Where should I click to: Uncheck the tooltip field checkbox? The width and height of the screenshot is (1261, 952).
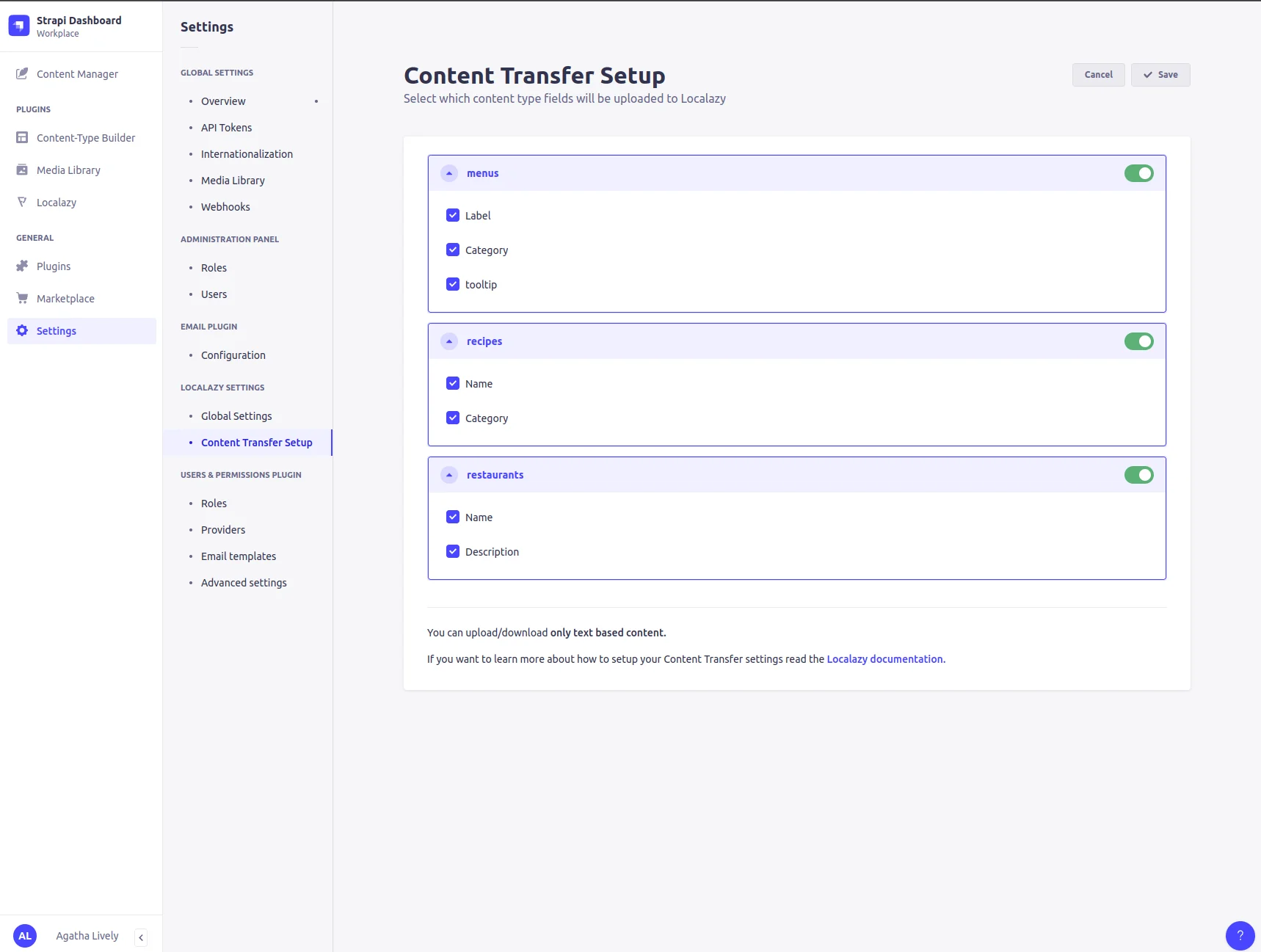453,285
